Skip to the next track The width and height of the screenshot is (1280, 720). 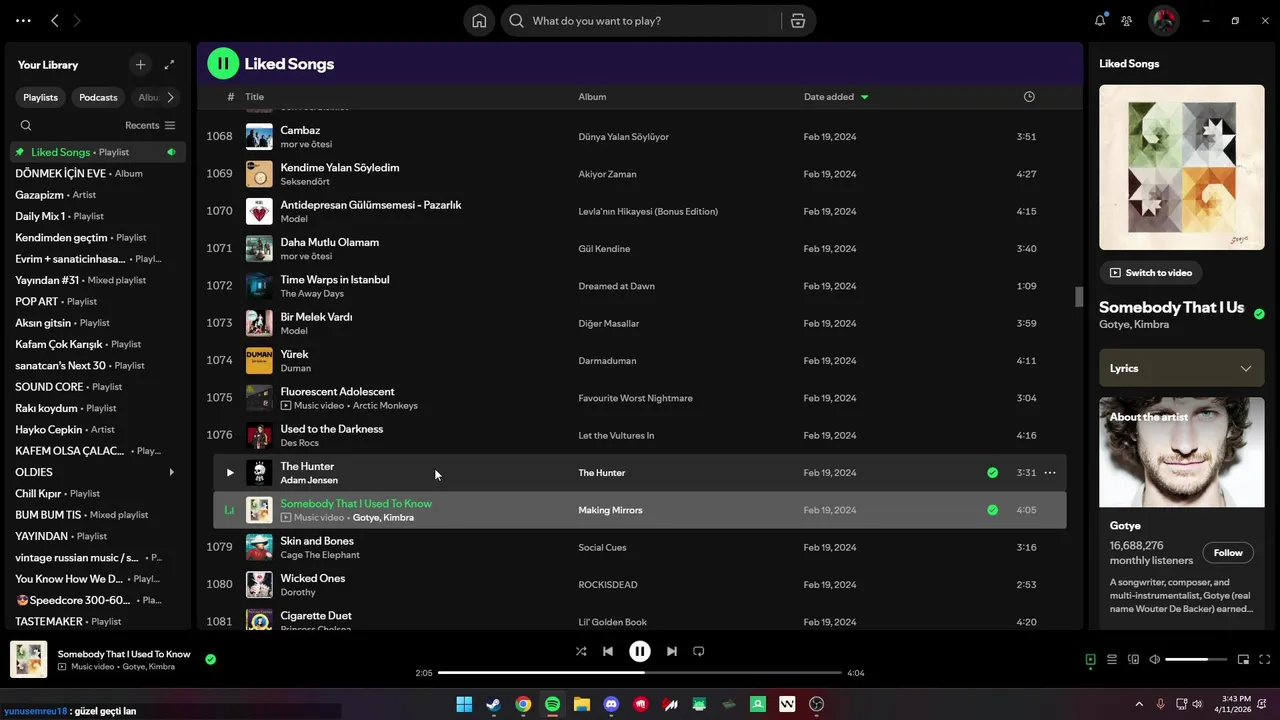672,651
